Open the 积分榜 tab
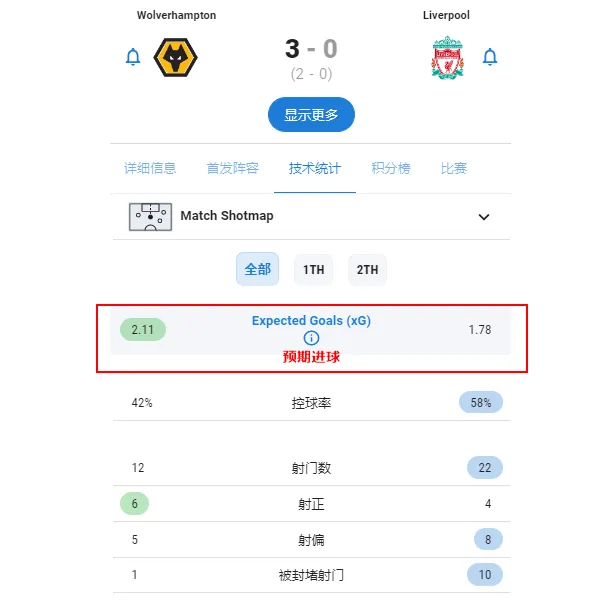The width and height of the screenshot is (600, 600). tap(391, 168)
